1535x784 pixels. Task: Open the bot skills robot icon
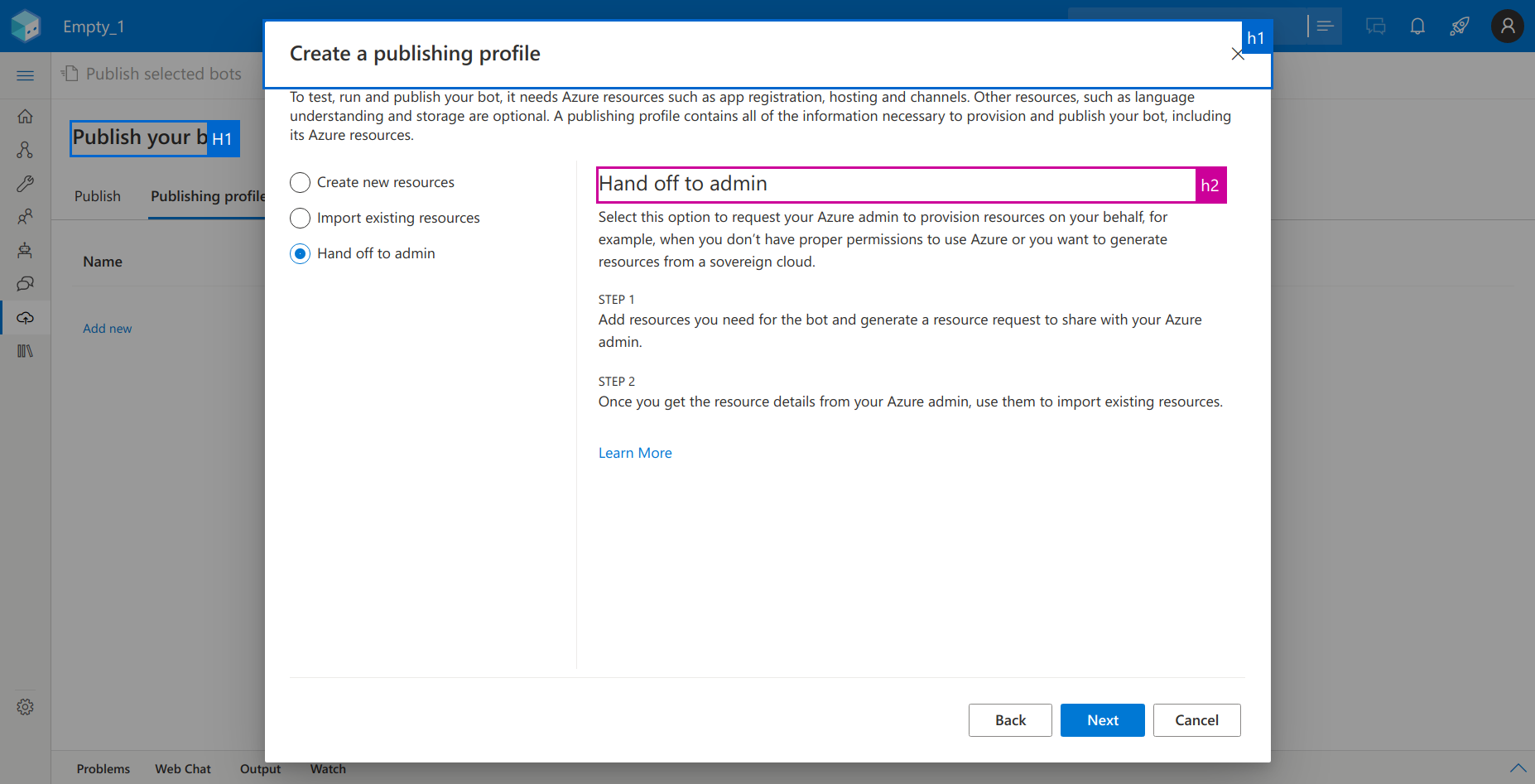coord(25,250)
